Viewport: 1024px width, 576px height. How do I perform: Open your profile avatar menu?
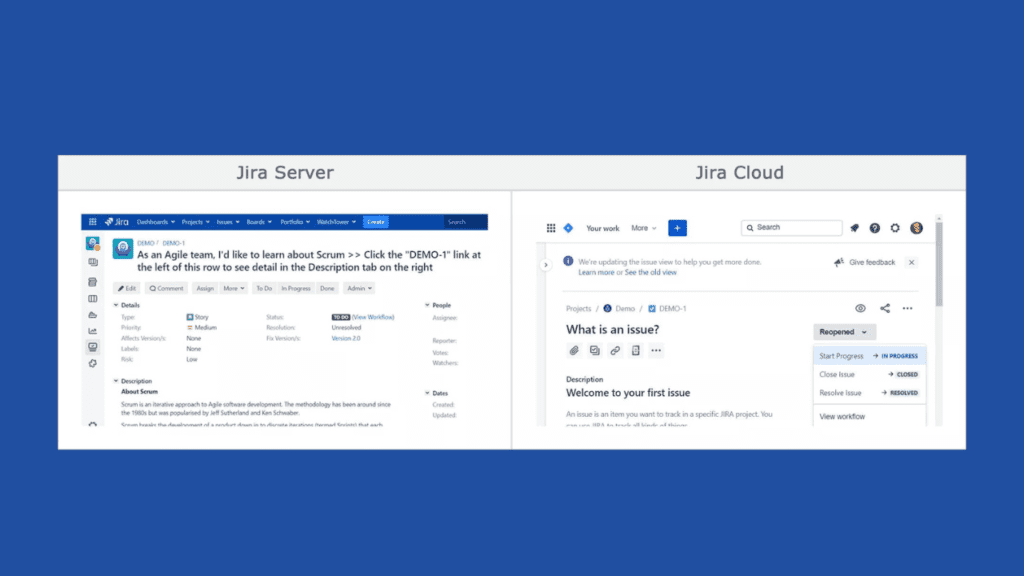pos(915,228)
